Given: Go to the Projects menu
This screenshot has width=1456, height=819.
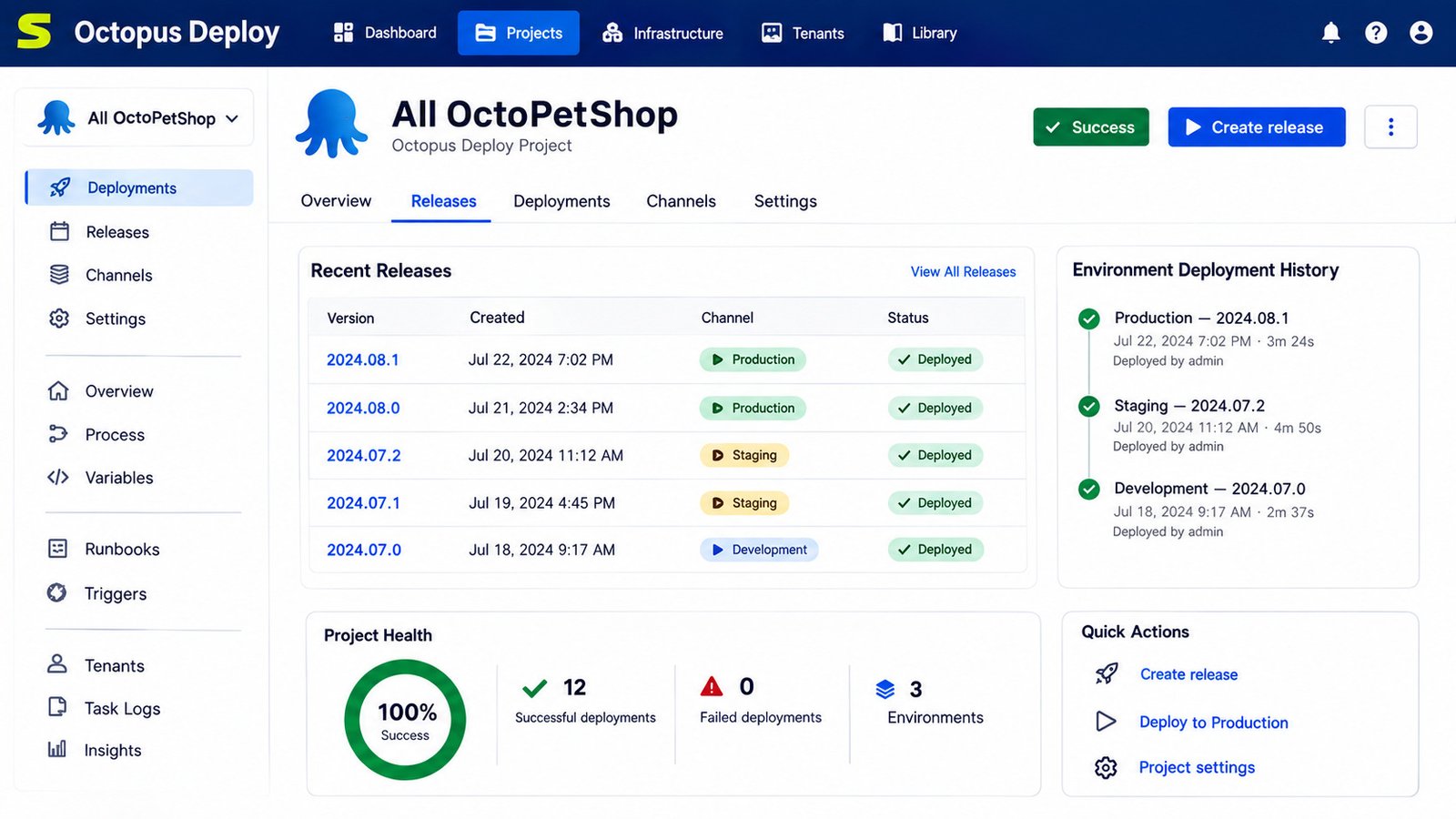Looking at the screenshot, I should click(519, 33).
